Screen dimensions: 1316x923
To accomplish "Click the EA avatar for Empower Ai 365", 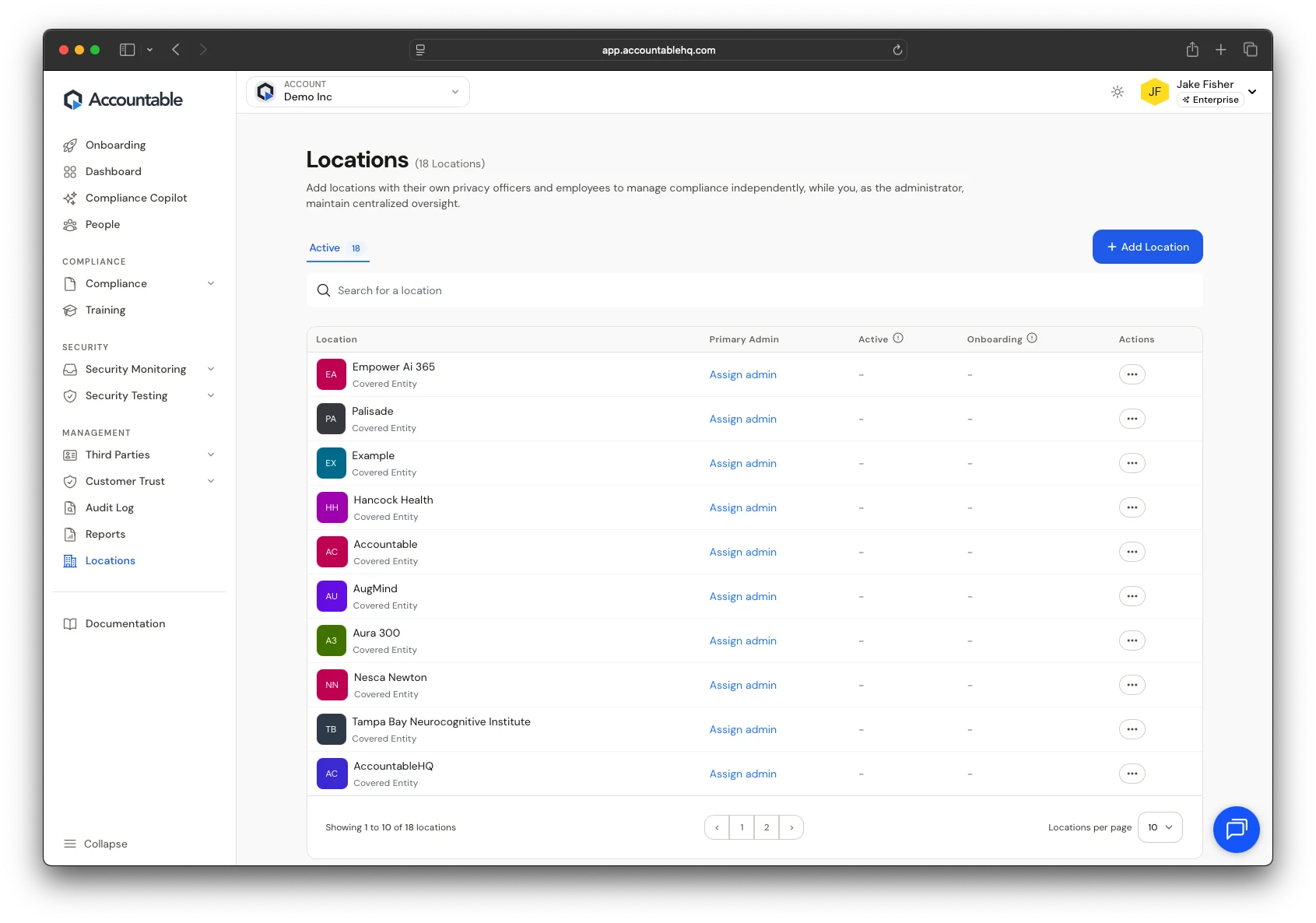I will point(331,375).
